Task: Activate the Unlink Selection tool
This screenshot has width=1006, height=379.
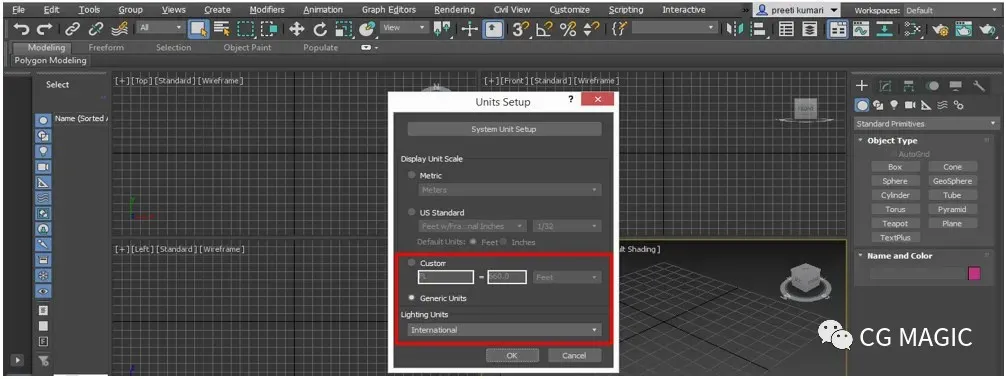Action: point(96,29)
